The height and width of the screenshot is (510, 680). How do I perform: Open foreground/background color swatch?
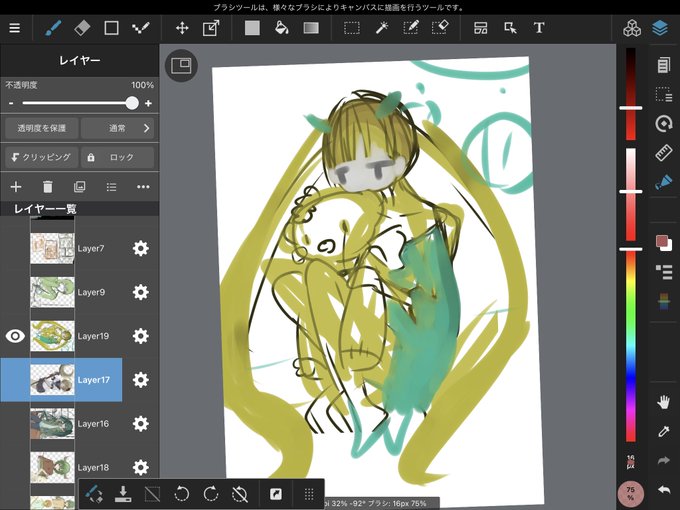coord(664,243)
